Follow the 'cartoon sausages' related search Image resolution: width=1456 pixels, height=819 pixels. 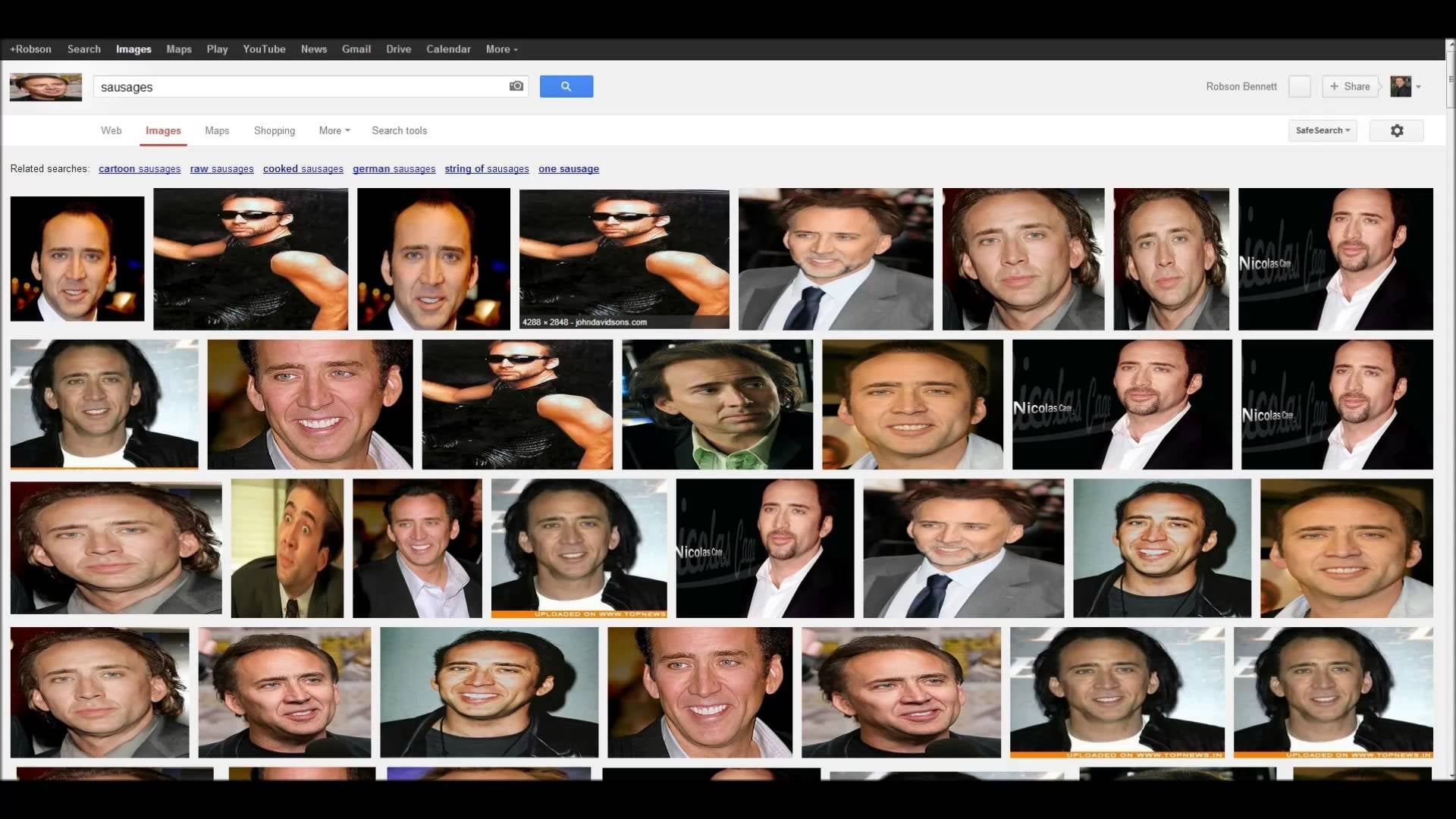pyautogui.click(x=140, y=169)
